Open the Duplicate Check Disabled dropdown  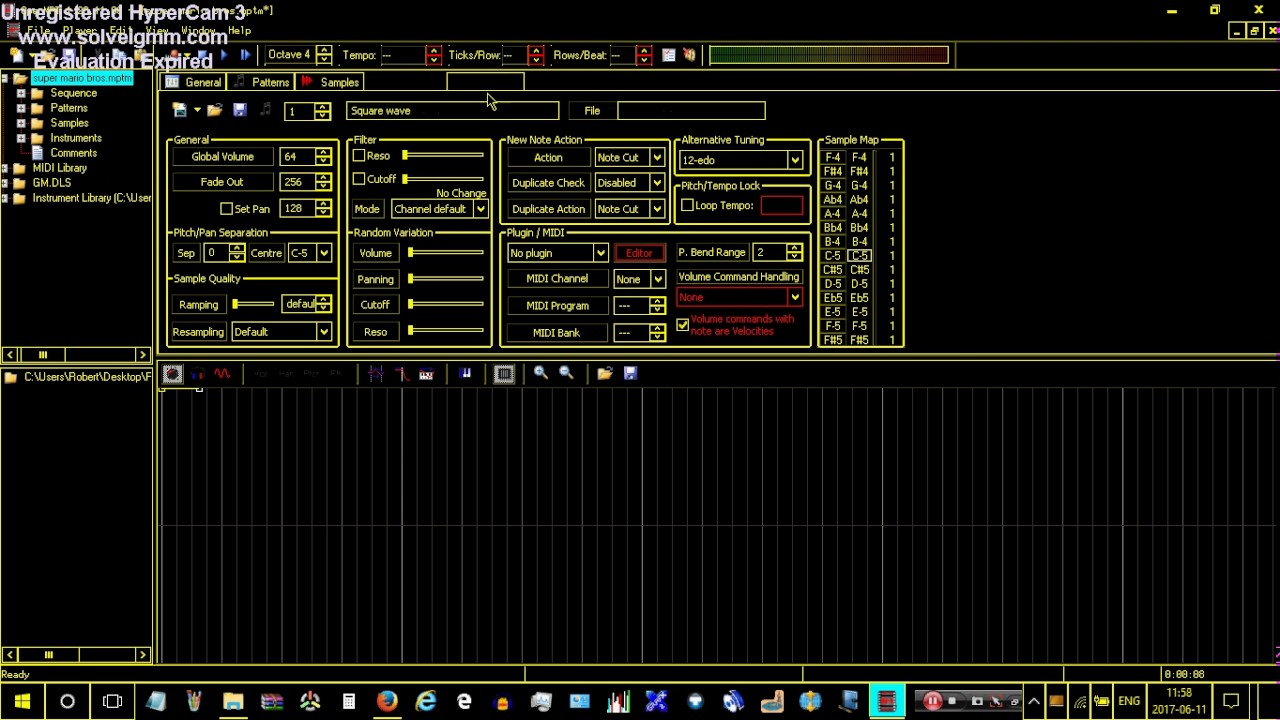click(629, 183)
